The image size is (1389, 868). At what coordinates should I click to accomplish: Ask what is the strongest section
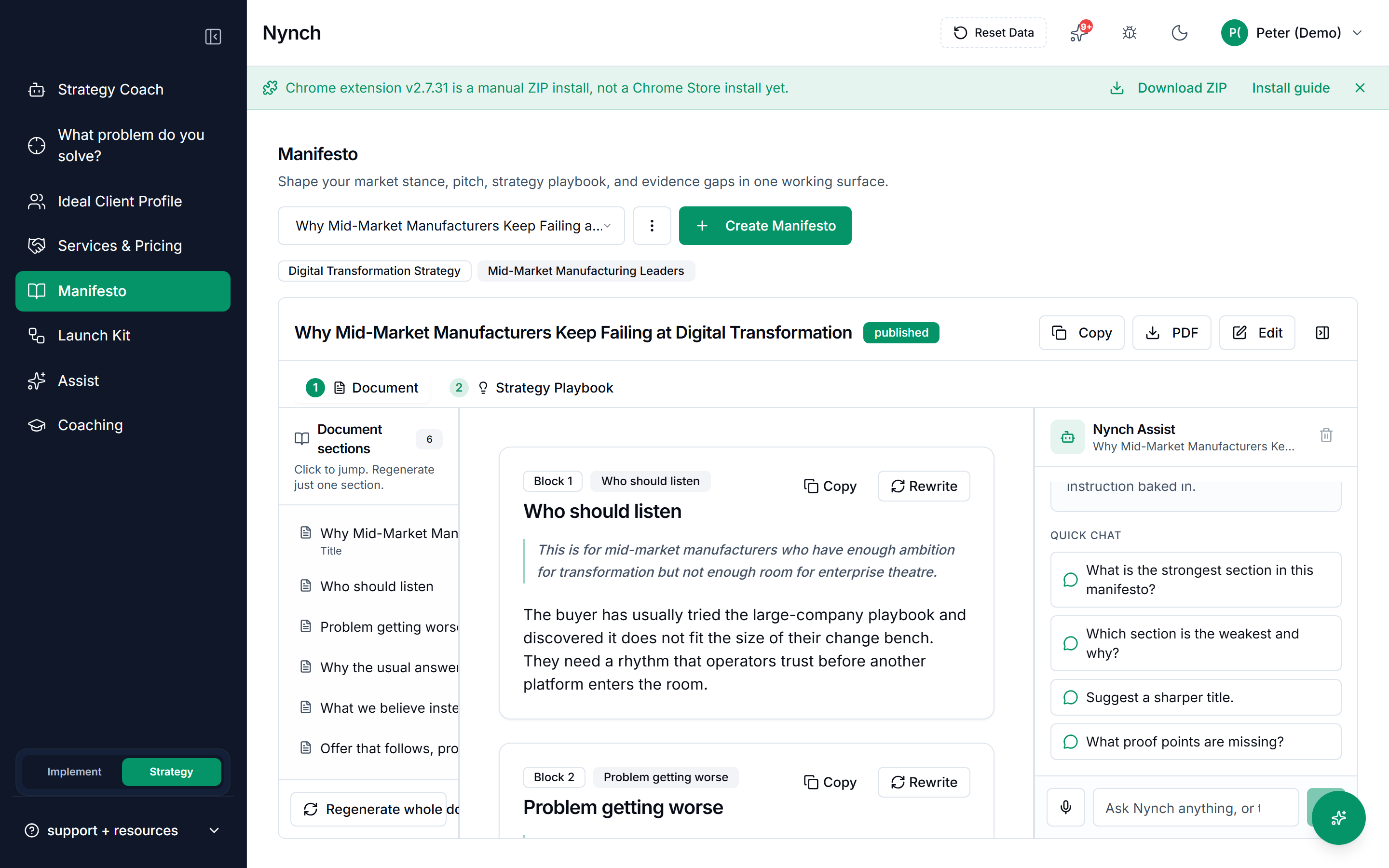tap(1196, 580)
